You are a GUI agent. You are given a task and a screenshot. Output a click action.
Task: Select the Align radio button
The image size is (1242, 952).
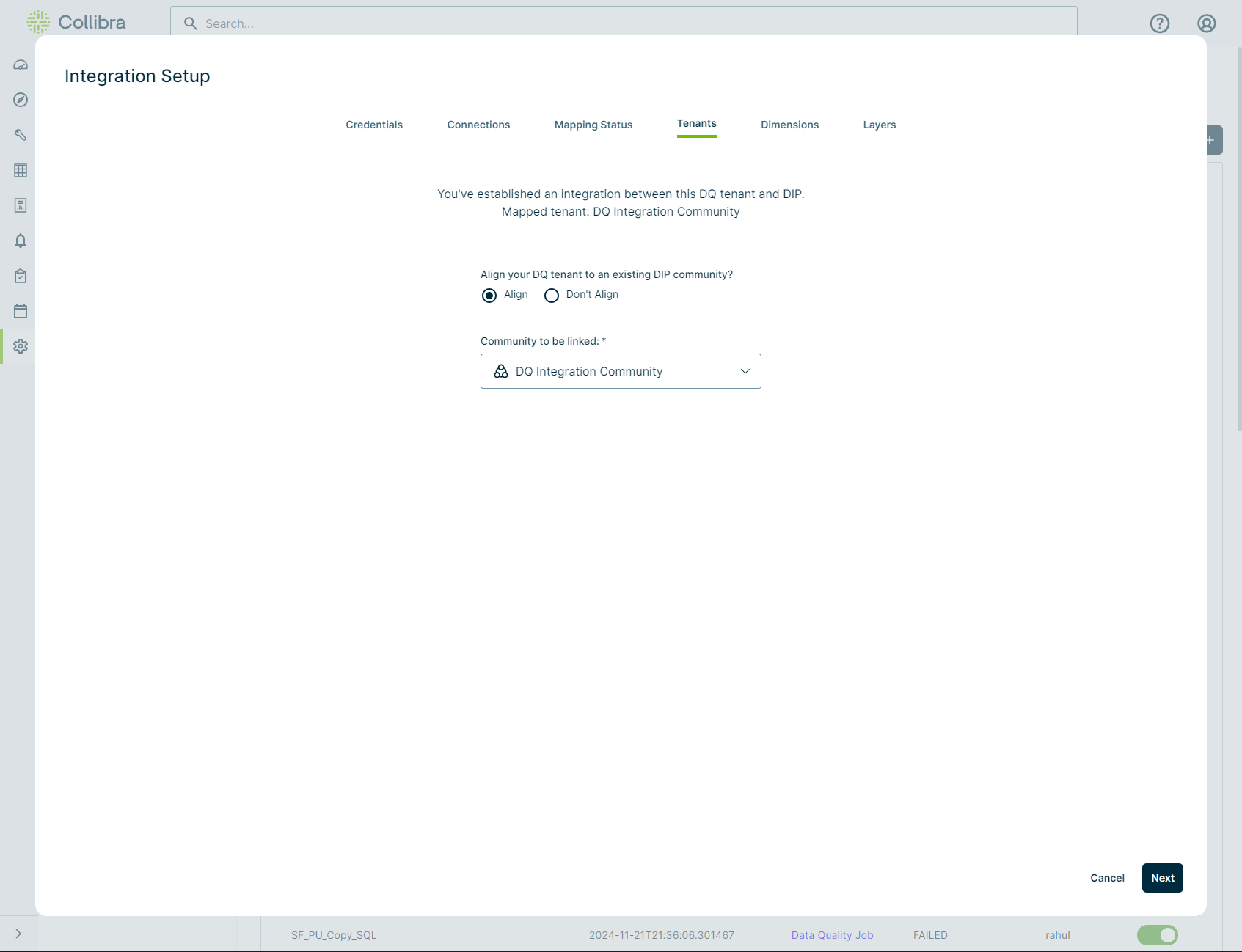click(x=489, y=296)
